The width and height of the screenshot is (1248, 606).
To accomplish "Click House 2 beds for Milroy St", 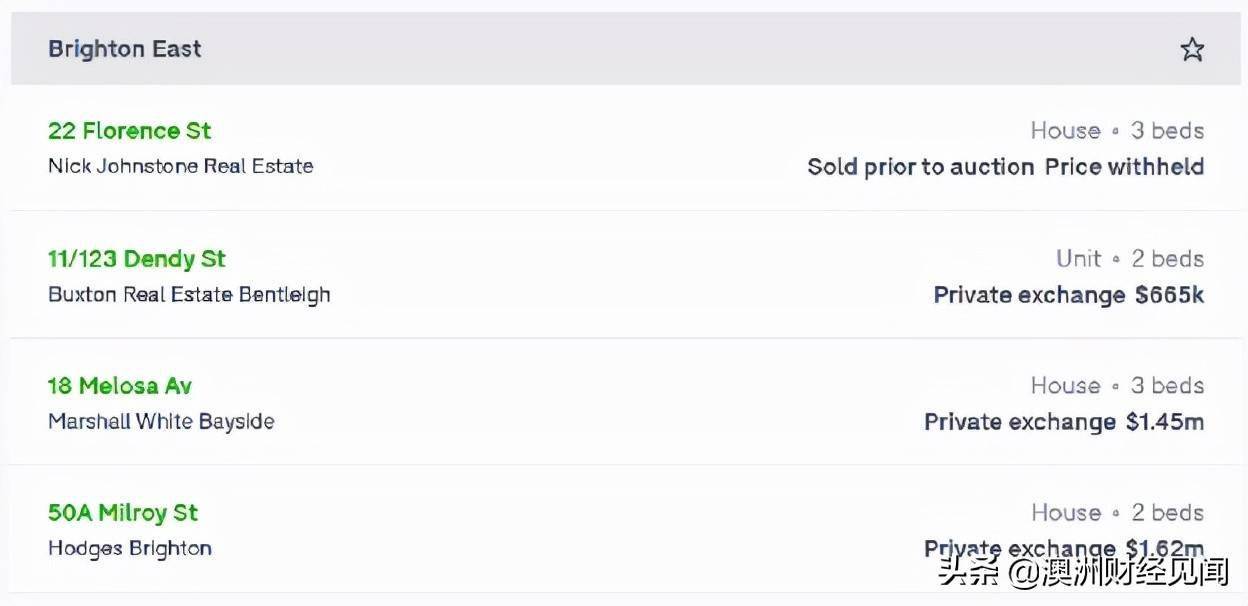I will click(x=1117, y=513).
